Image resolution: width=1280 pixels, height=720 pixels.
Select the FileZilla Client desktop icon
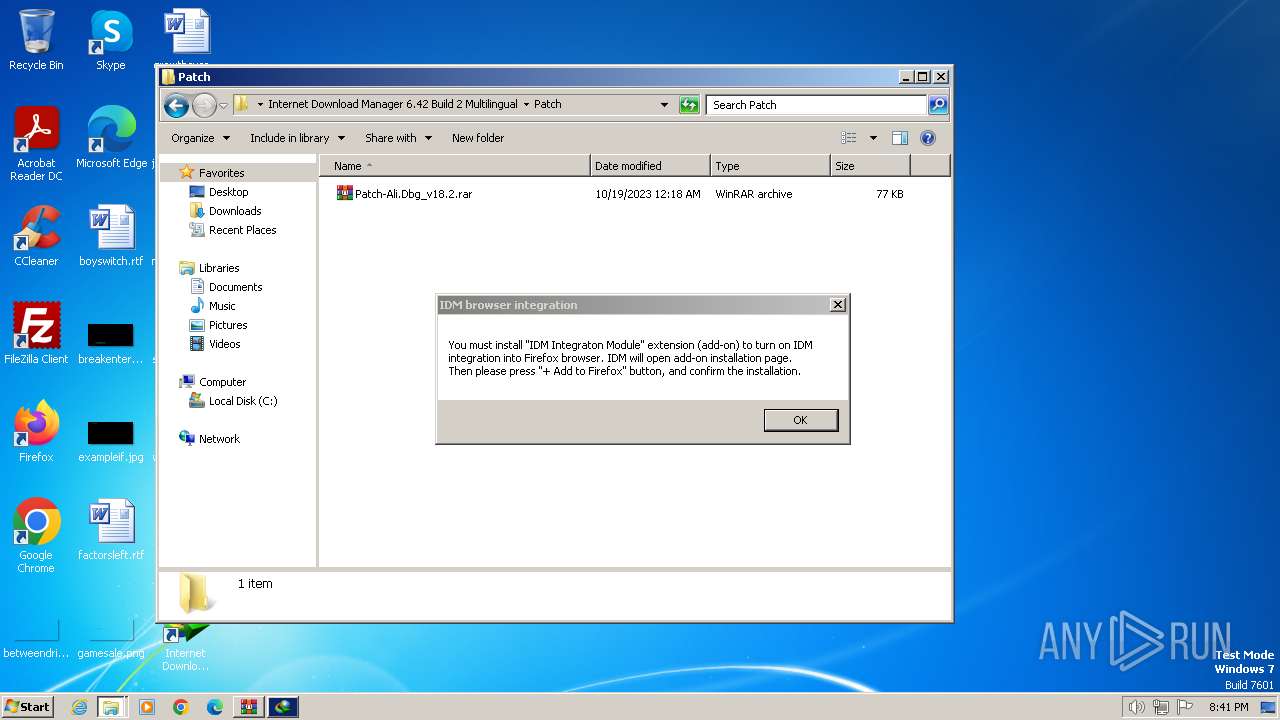click(x=36, y=333)
